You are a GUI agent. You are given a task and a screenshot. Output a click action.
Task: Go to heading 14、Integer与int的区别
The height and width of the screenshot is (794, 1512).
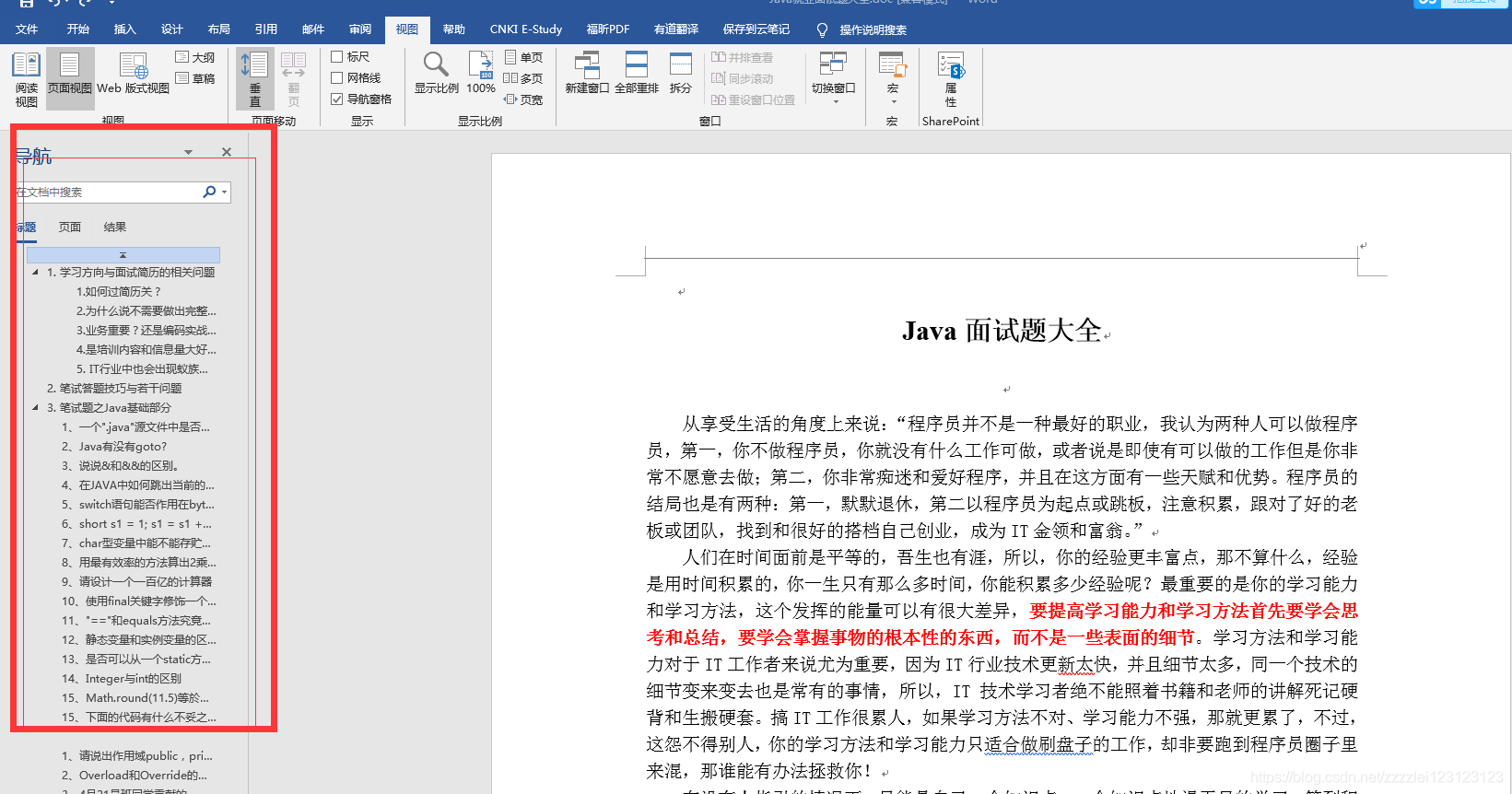point(122,679)
